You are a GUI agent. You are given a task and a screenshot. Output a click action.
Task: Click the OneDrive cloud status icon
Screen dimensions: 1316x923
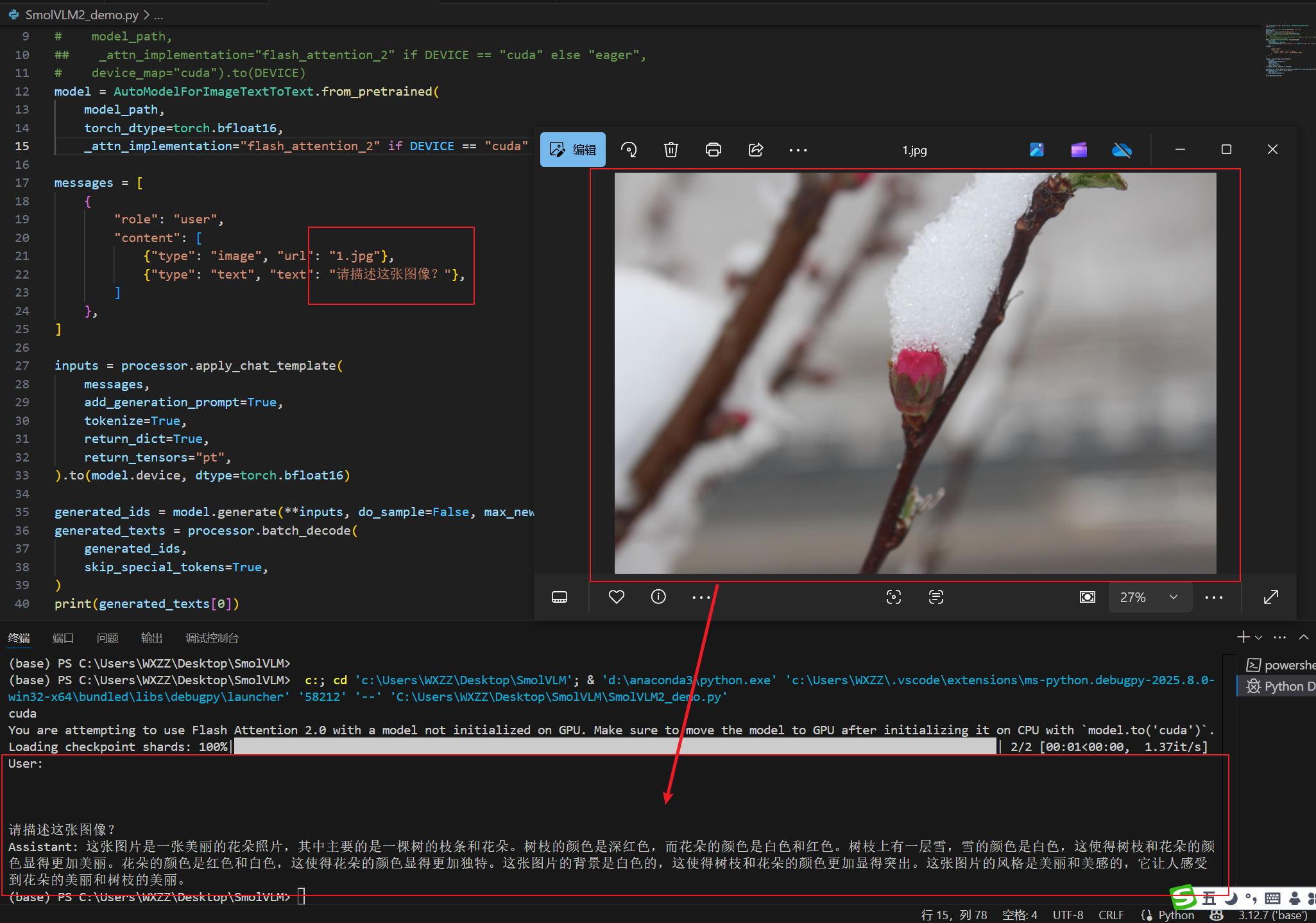[x=1122, y=150]
